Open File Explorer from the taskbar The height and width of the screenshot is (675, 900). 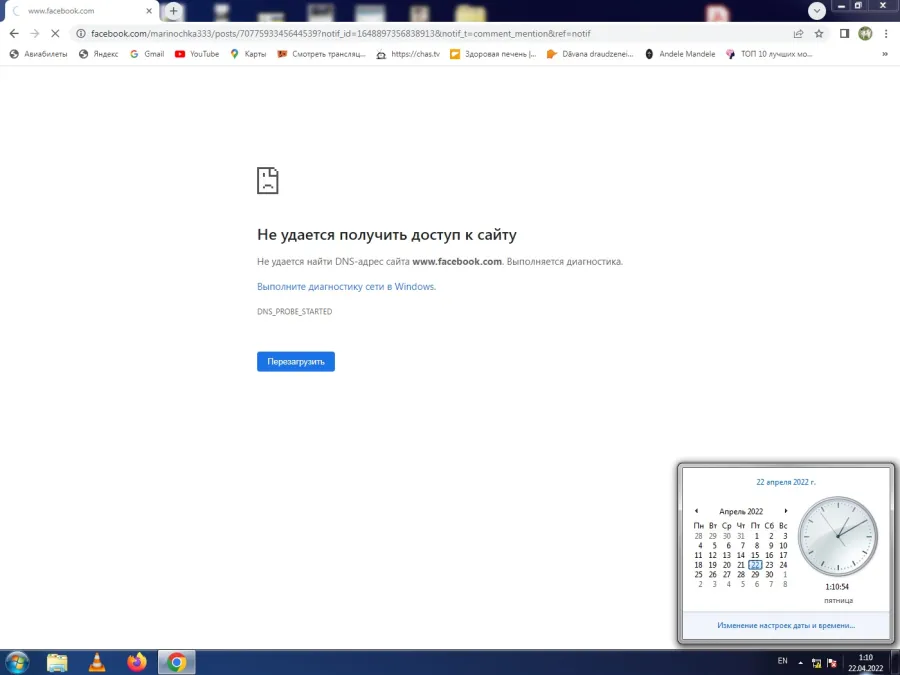(x=57, y=663)
